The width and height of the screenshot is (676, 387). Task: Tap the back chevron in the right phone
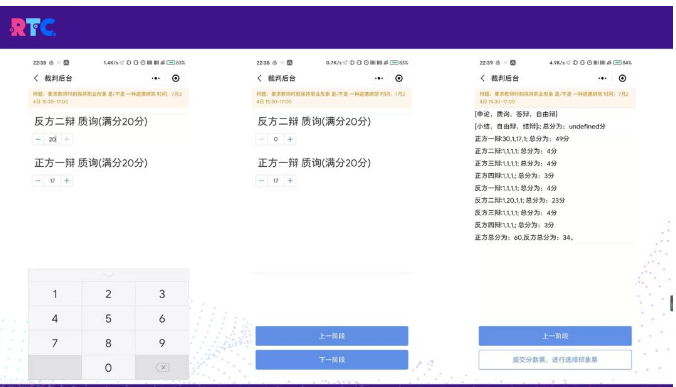click(482, 78)
